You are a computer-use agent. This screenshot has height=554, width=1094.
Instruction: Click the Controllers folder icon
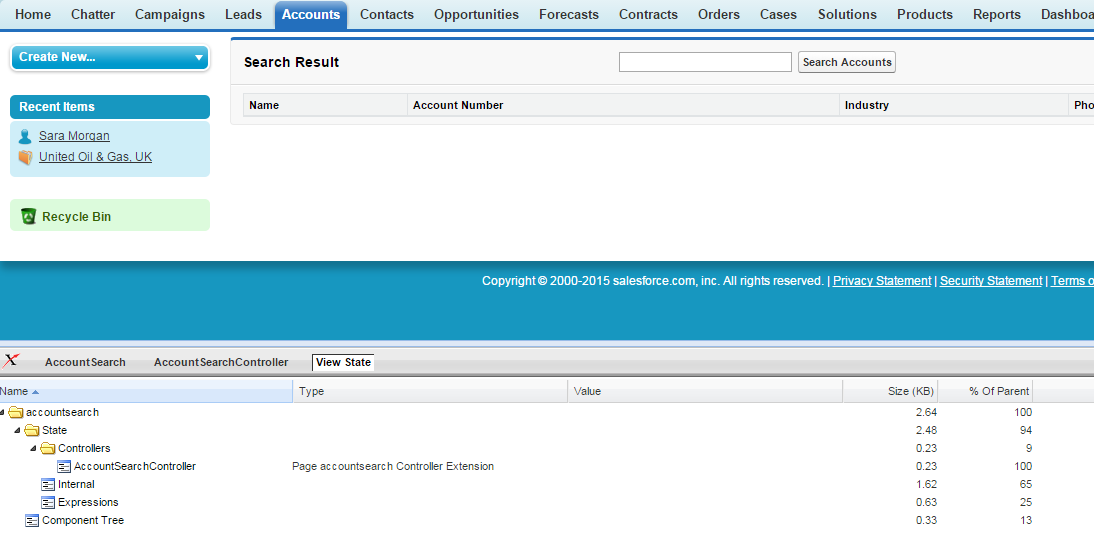[47, 449]
